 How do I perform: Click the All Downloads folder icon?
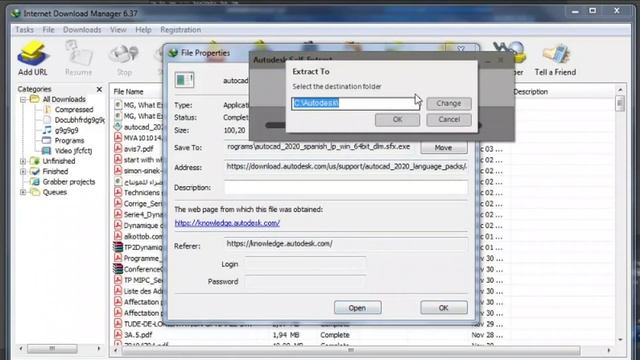coord(35,99)
